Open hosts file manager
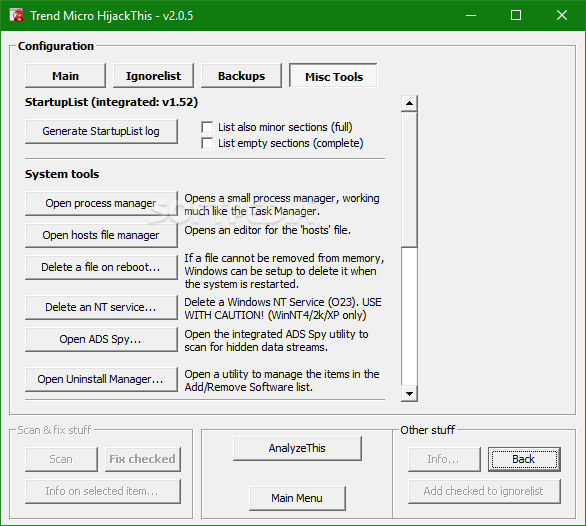 click(101, 235)
